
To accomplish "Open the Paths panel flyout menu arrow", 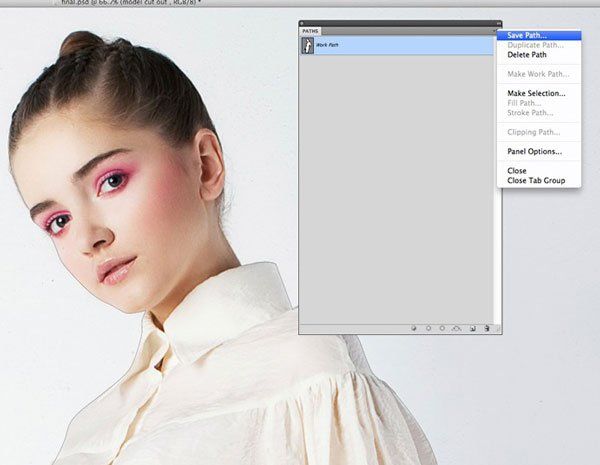I will (495, 31).
